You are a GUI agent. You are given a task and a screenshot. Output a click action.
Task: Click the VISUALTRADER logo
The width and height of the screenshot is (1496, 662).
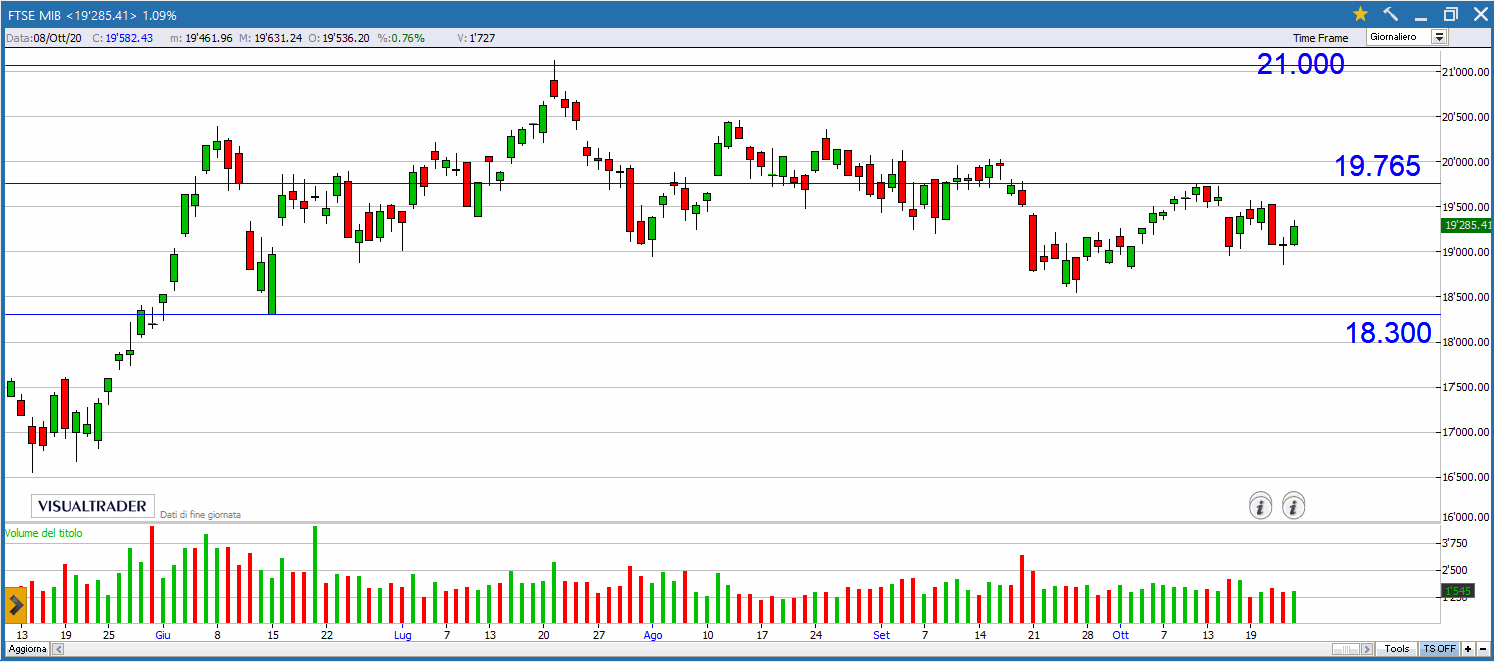pos(92,506)
